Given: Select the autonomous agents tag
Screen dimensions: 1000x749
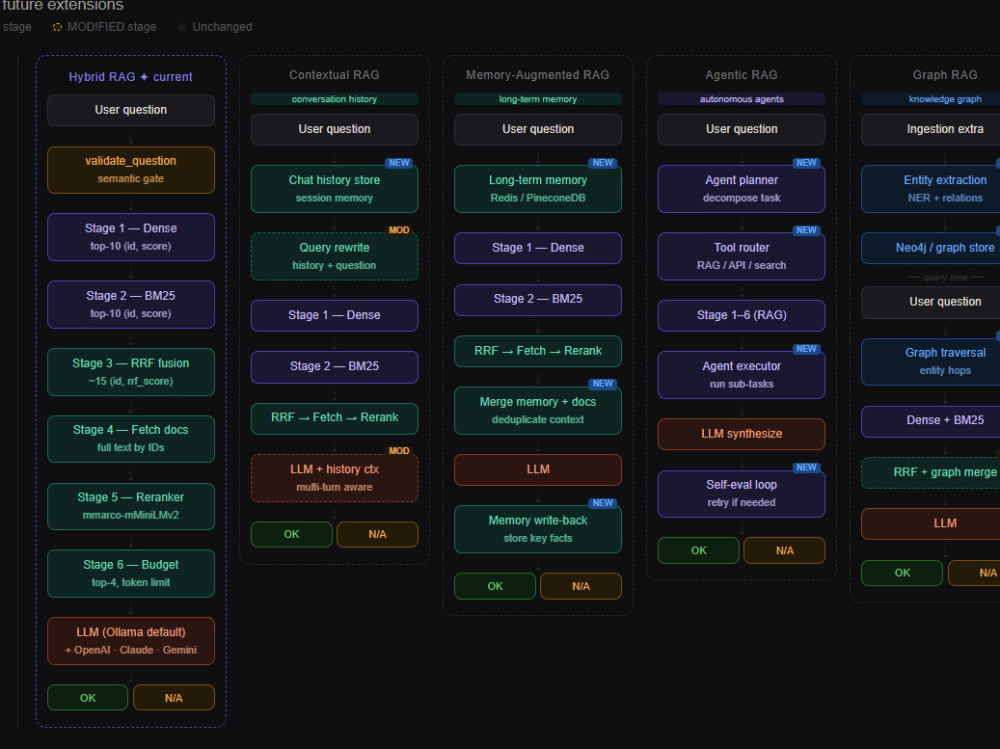Looking at the screenshot, I should point(741,99).
